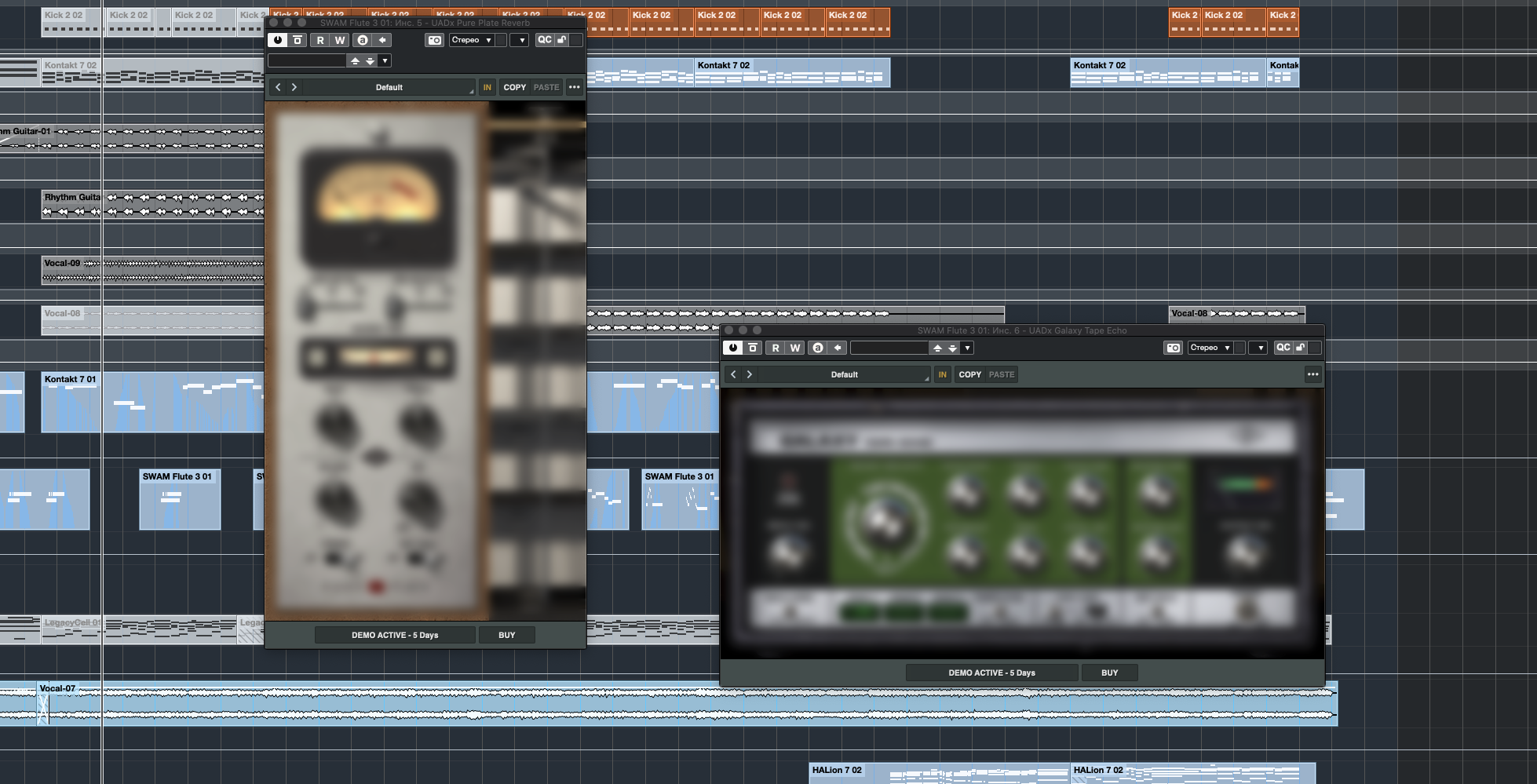Toggle power of Pure Plate Reverb plugin

pos(277,40)
